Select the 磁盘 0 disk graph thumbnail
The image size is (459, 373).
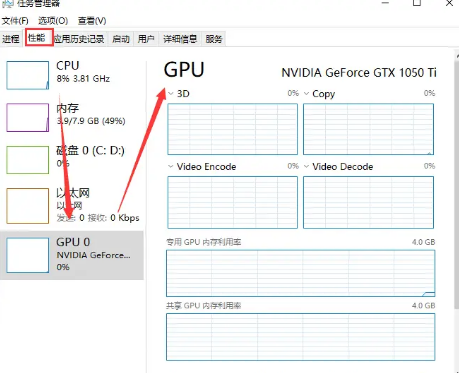(x=28, y=160)
